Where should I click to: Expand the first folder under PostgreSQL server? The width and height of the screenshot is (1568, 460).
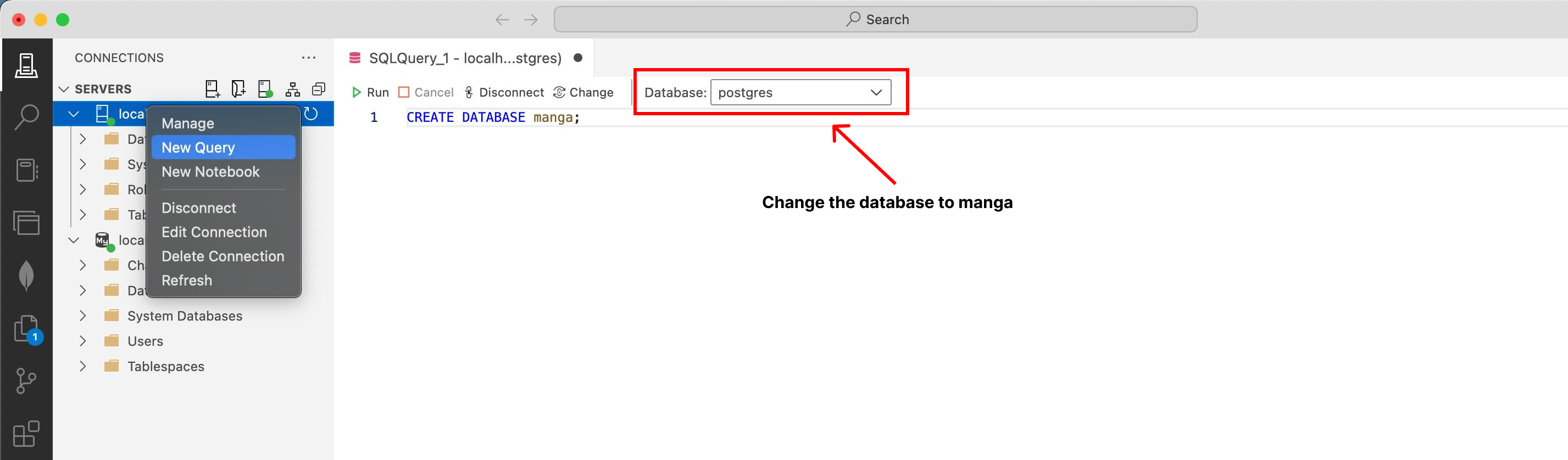point(83,139)
